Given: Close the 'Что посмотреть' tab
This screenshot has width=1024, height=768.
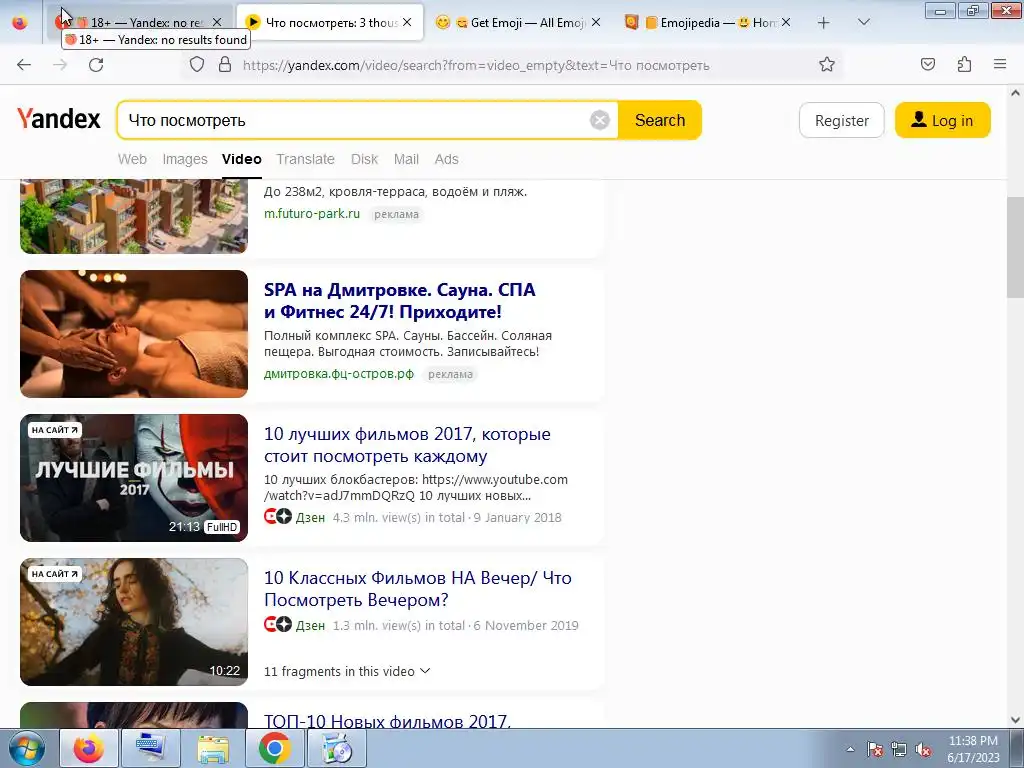Looking at the screenshot, I should [x=407, y=22].
